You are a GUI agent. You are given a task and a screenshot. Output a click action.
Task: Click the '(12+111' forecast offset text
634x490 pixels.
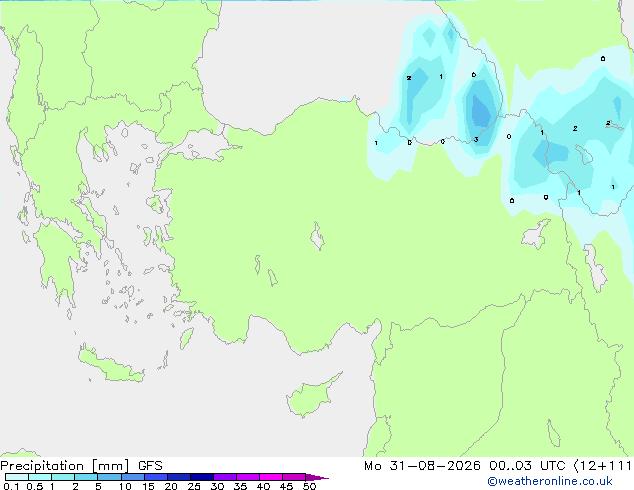(602, 466)
